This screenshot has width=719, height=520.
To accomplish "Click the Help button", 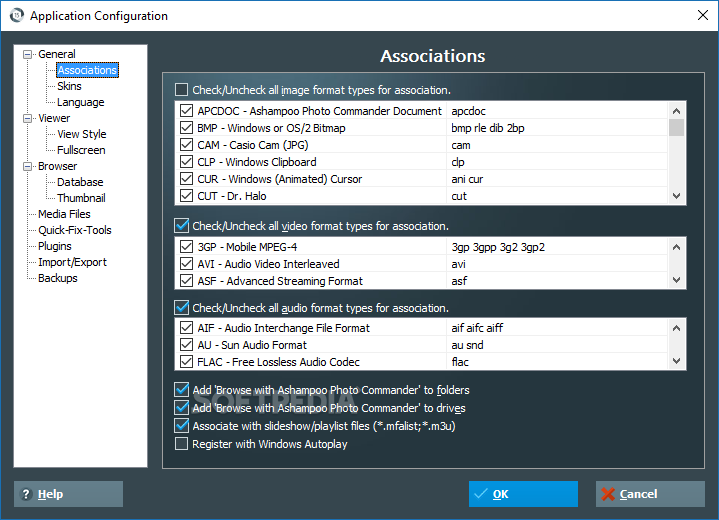I will point(68,494).
